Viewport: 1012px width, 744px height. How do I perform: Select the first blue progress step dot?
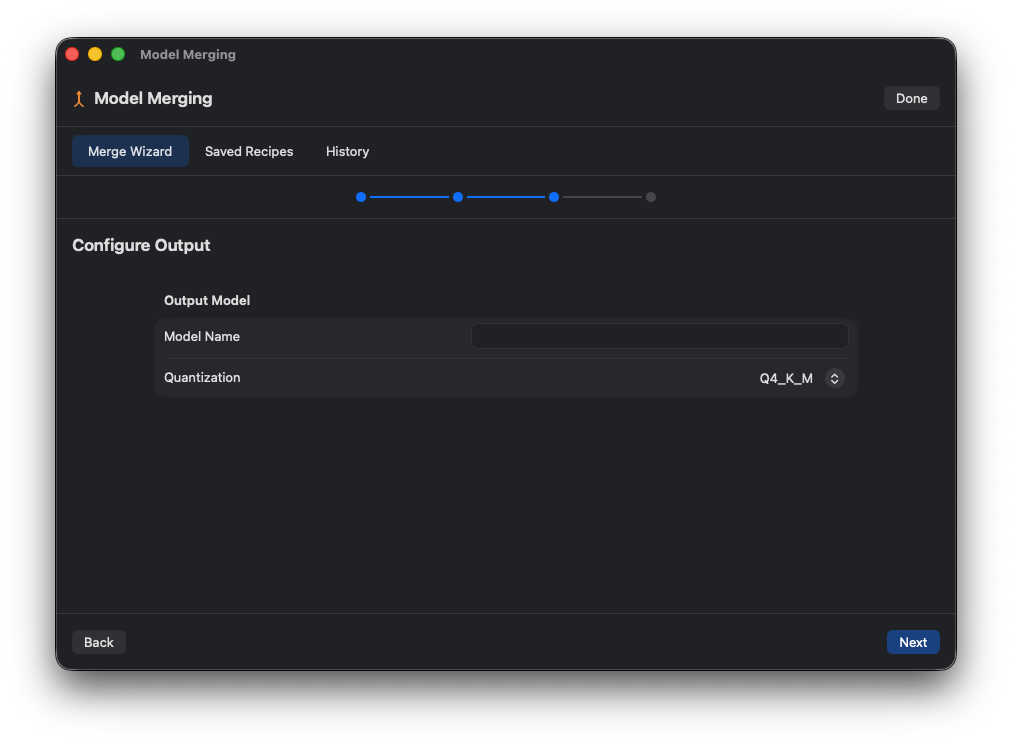[x=361, y=197]
